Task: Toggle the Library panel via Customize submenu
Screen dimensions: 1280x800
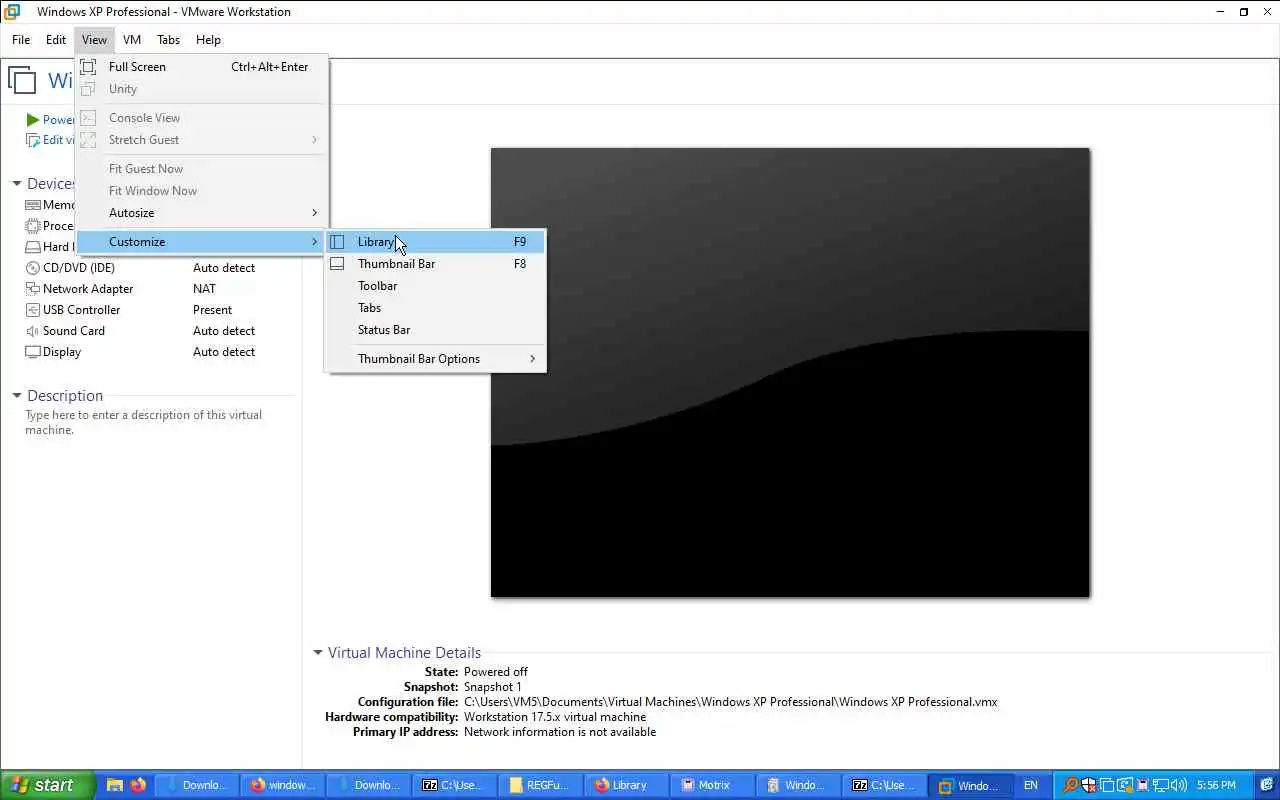Action: (x=435, y=242)
